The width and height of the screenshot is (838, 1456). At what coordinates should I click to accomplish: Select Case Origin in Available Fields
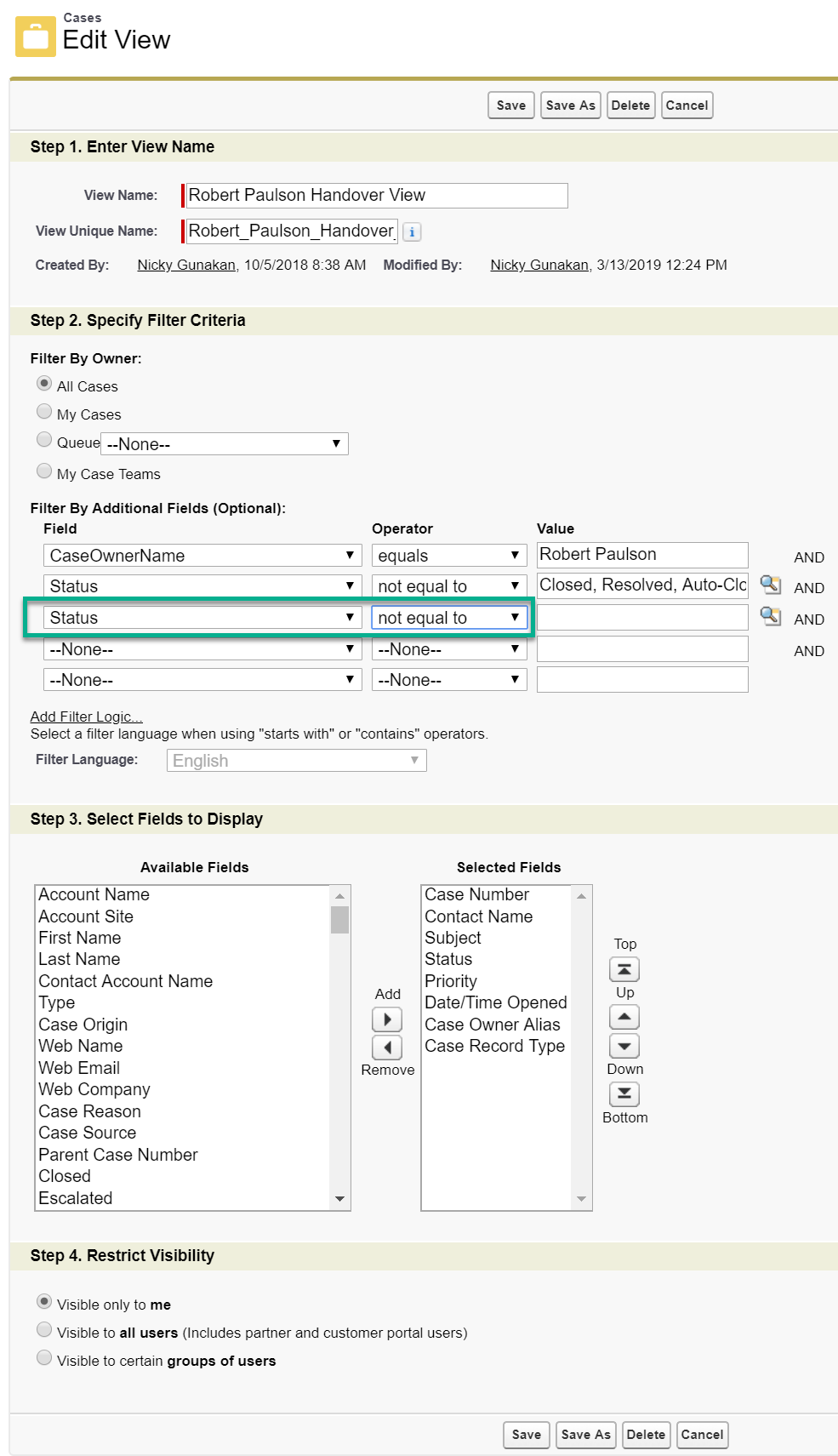[x=83, y=1025]
